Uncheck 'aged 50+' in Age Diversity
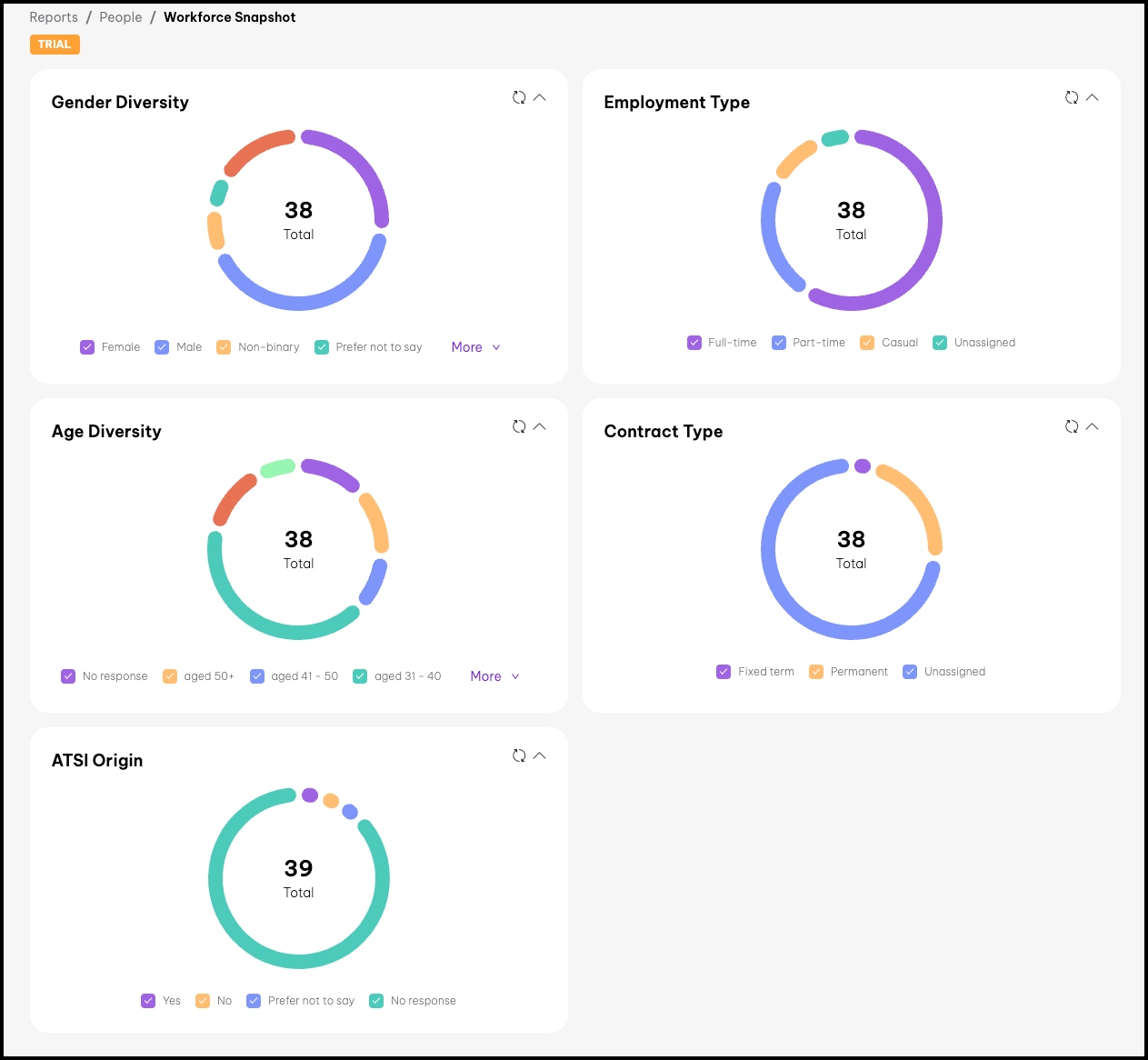1148x1060 pixels. pyautogui.click(x=170, y=676)
